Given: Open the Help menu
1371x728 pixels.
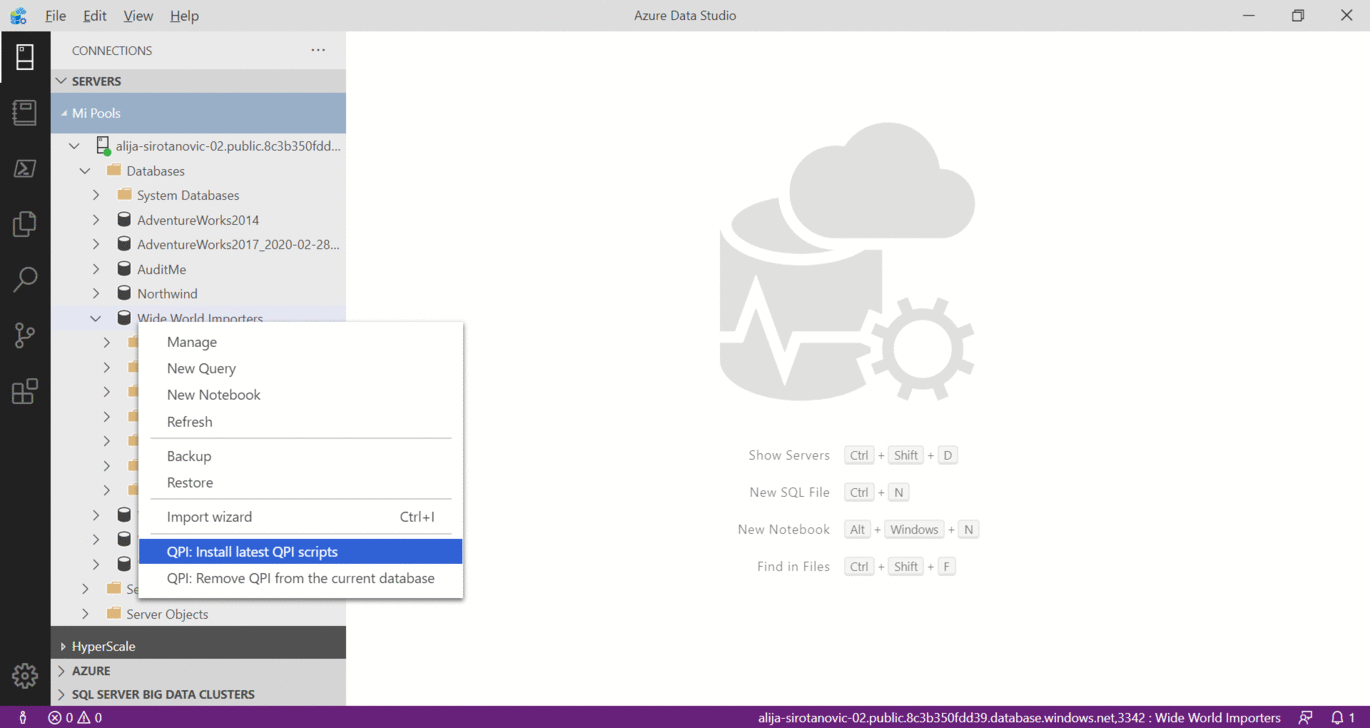Looking at the screenshot, I should point(184,16).
